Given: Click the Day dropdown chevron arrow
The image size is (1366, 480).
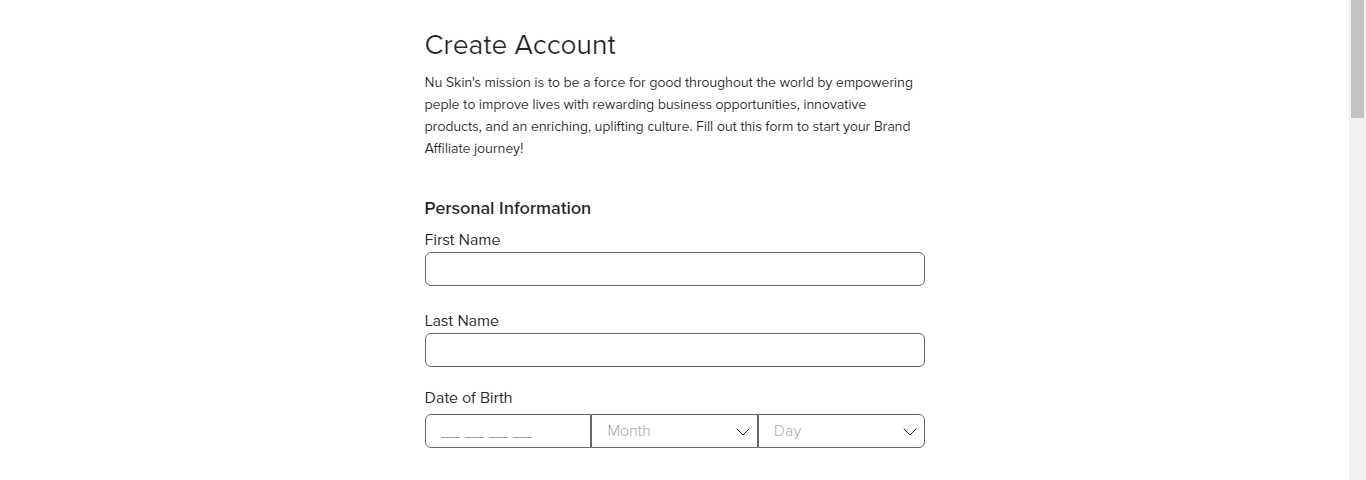Looking at the screenshot, I should pyautogui.click(x=910, y=432).
